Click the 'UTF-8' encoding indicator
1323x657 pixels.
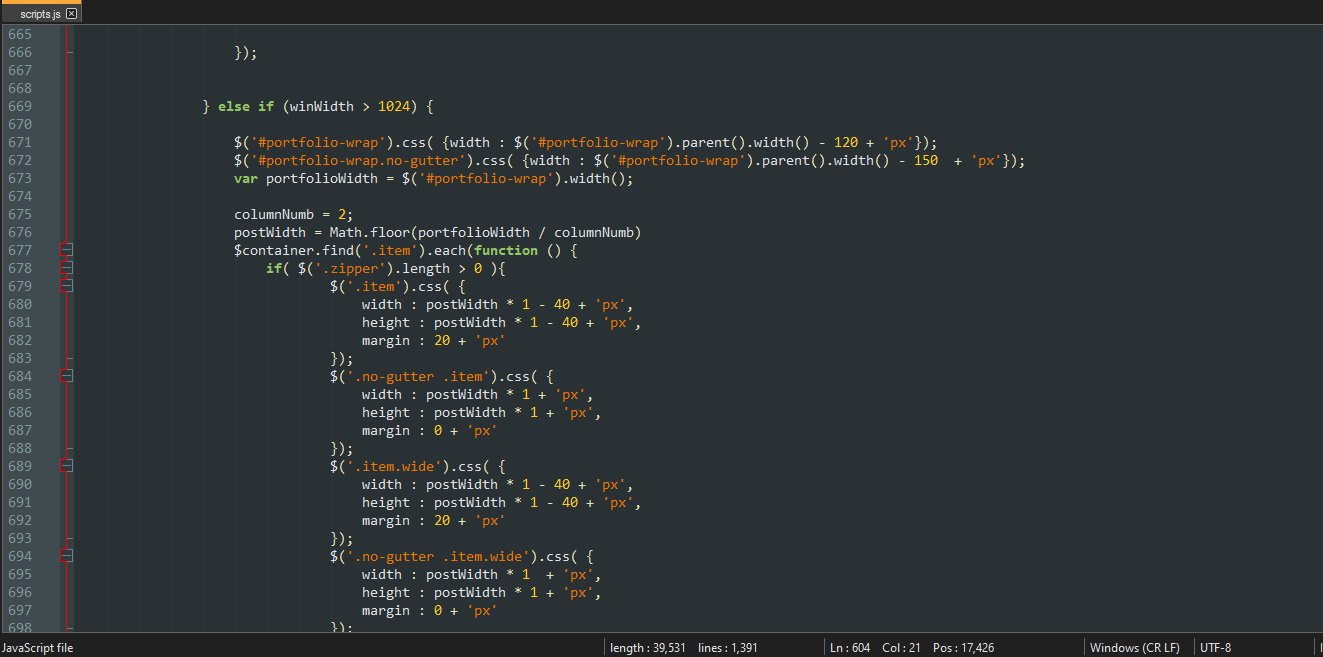[1216, 647]
